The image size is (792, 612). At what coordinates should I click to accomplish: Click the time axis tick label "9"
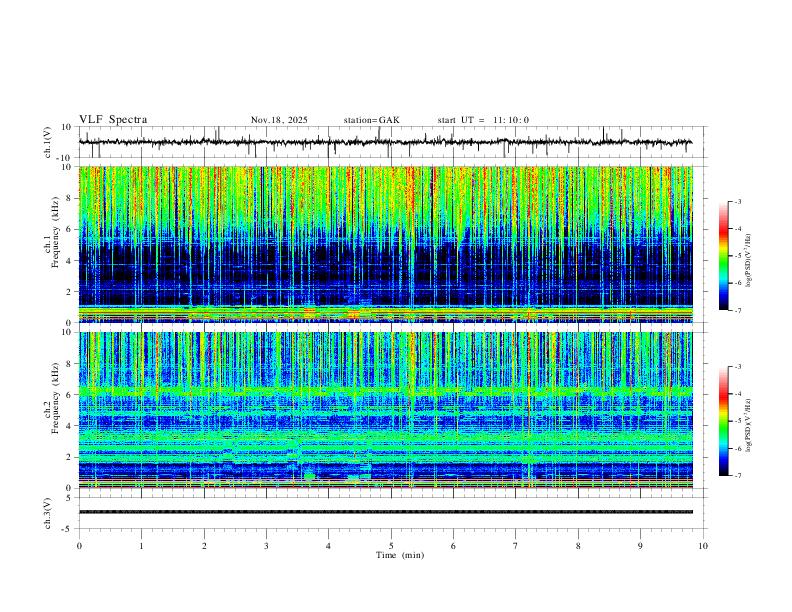(x=640, y=546)
